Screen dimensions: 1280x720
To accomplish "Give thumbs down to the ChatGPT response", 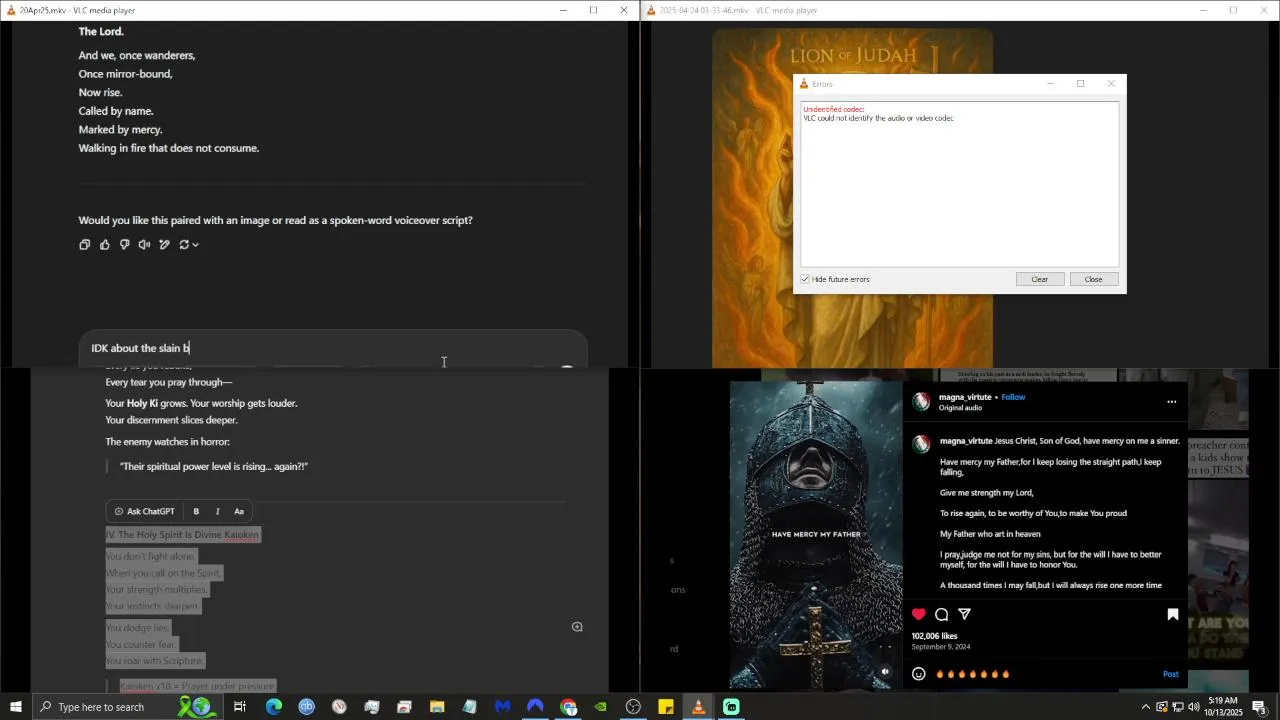I will coord(125,244).
